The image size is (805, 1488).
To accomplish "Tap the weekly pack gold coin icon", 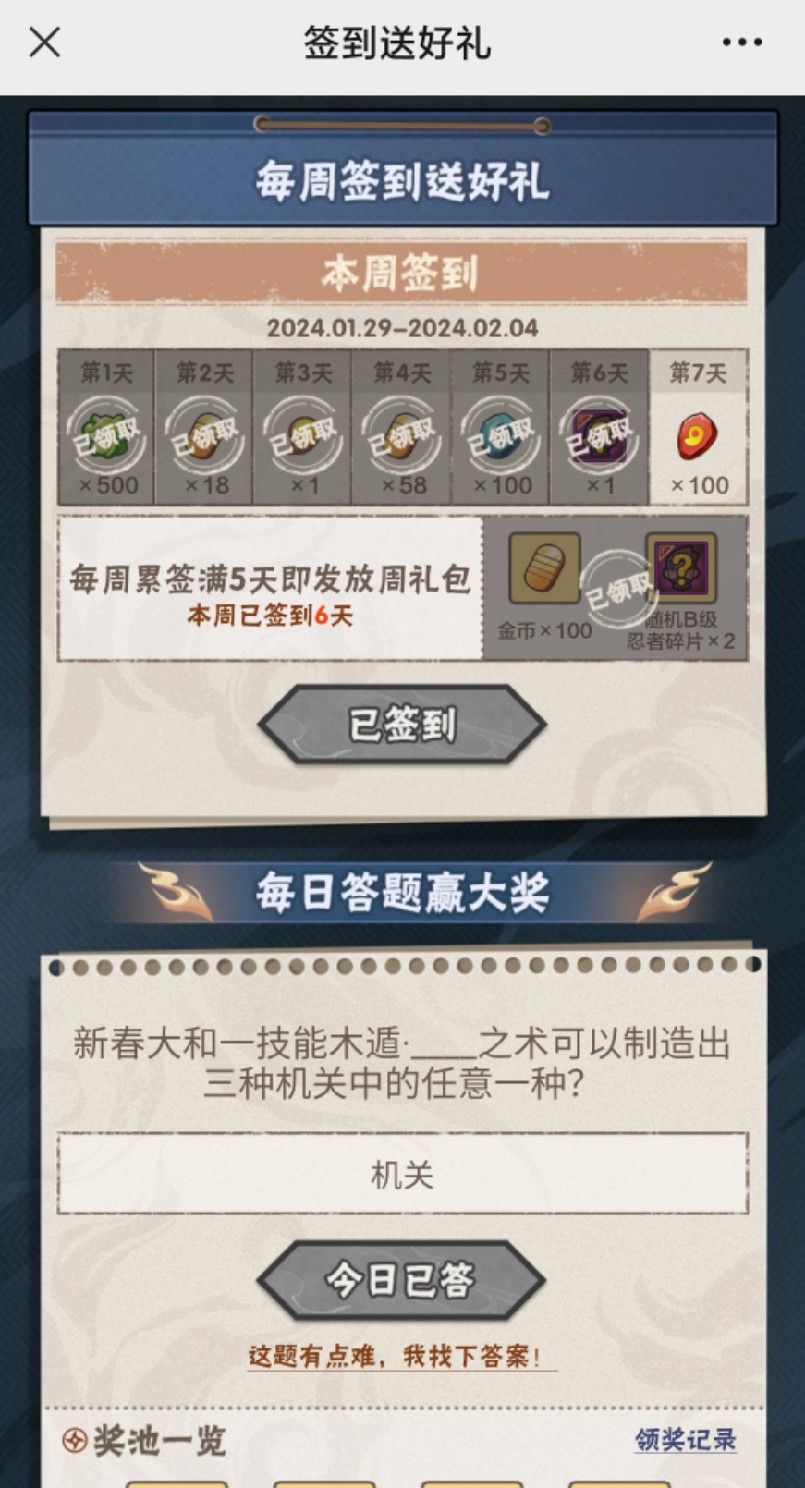I will click(545, 568).
